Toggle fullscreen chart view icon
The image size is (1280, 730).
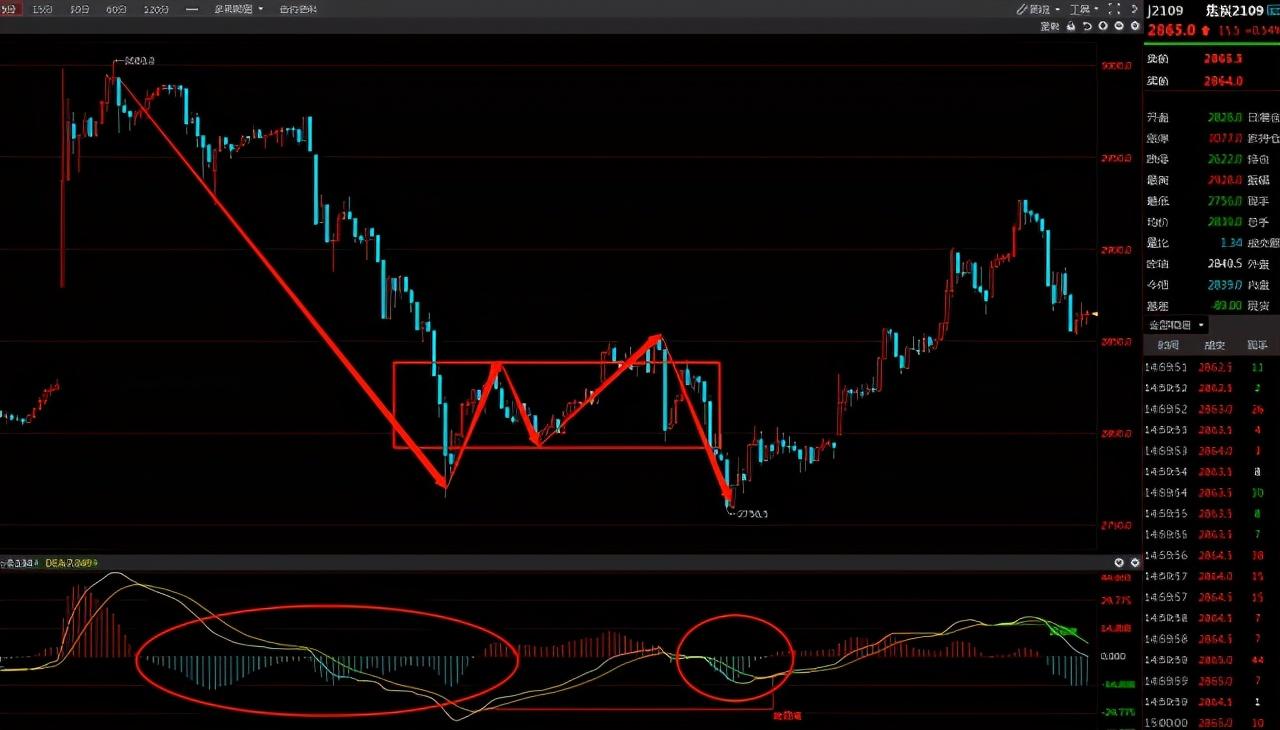point(1114,9)
